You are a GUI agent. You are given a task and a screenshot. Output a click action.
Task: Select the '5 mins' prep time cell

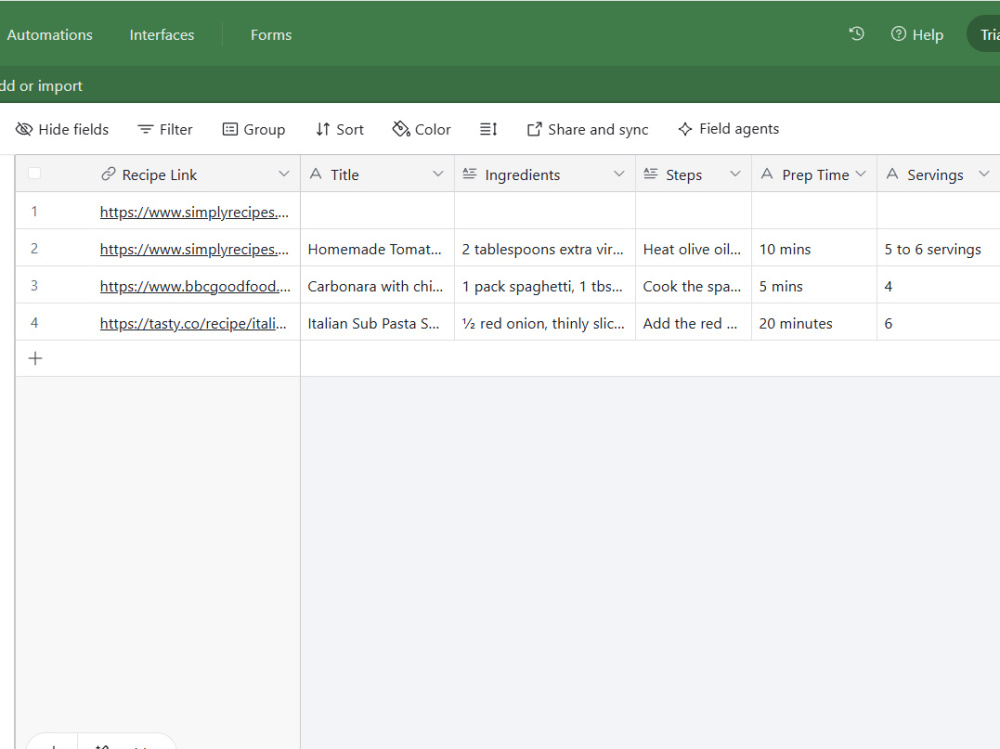[x=814, y=286]
